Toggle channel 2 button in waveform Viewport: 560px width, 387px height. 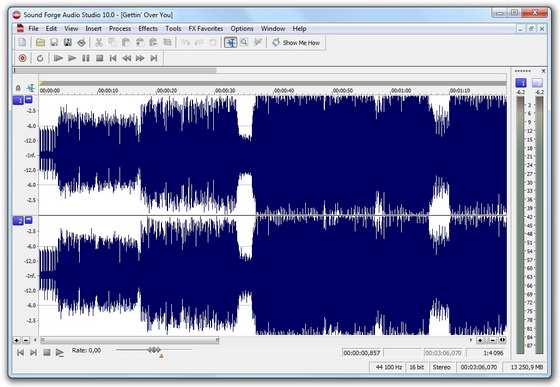18,221
